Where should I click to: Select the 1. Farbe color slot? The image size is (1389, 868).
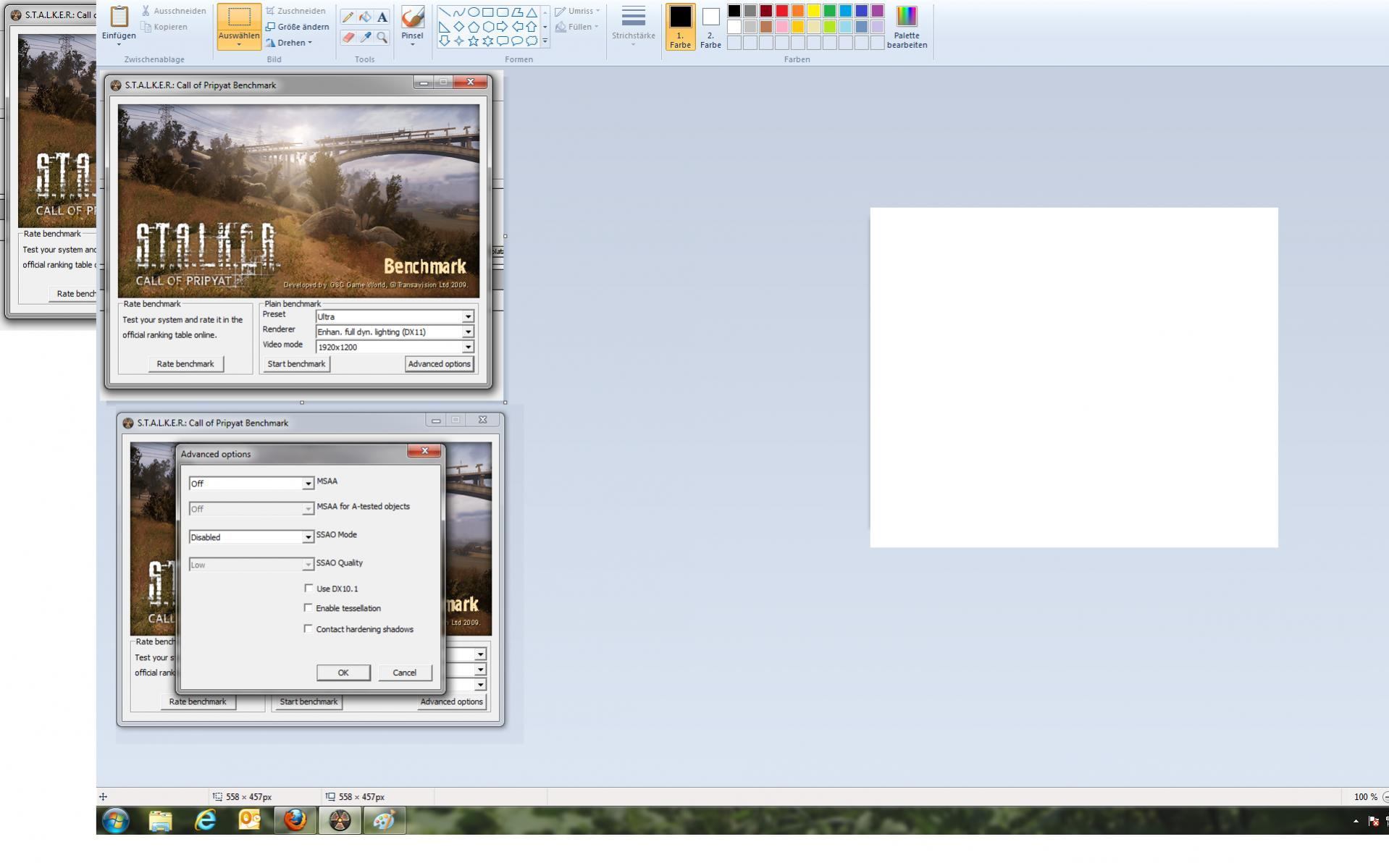[680, 27]
